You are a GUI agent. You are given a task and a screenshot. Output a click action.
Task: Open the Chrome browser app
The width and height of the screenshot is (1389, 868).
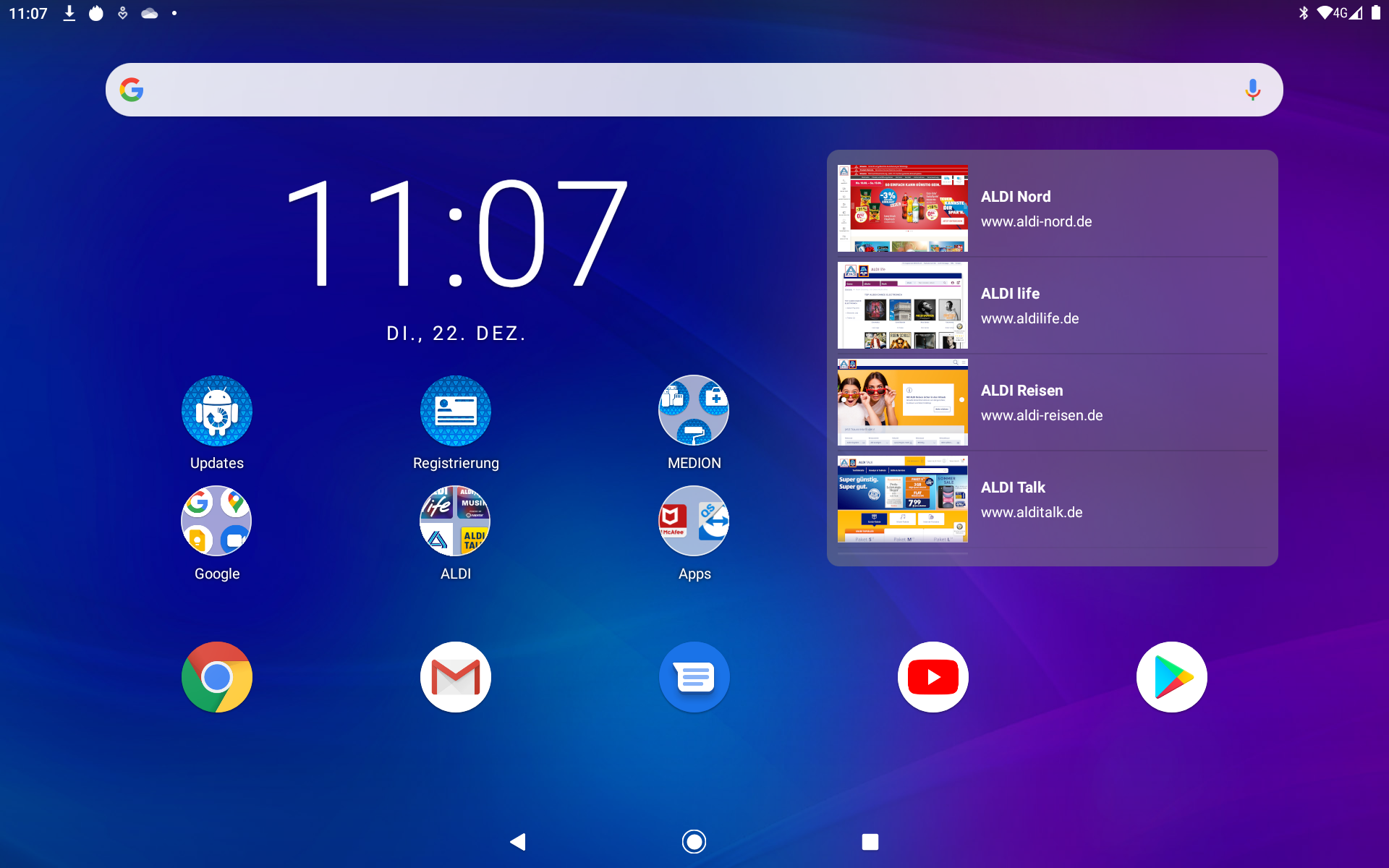tap(216, 678)
